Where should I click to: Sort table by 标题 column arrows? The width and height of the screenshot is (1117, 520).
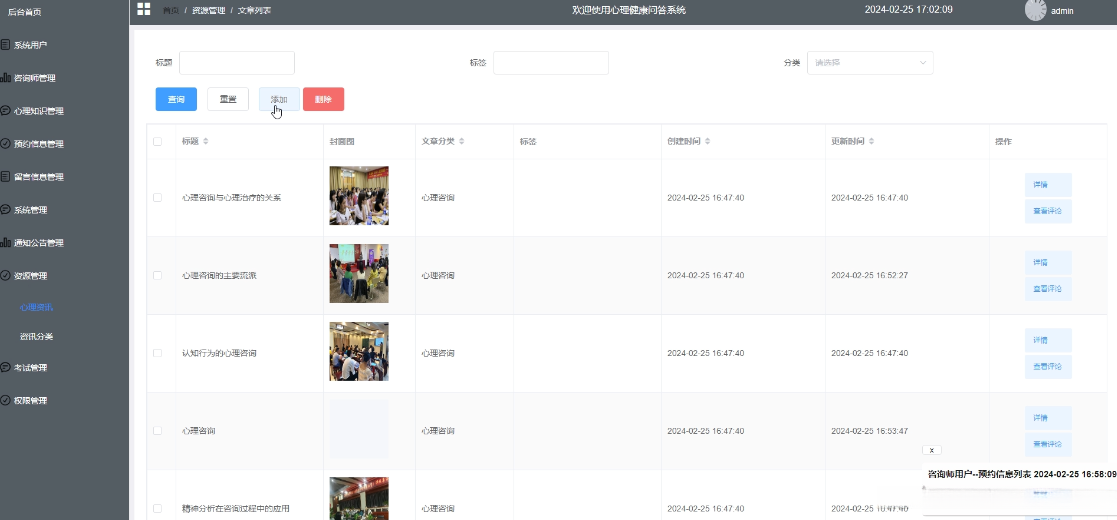point(206,142)
